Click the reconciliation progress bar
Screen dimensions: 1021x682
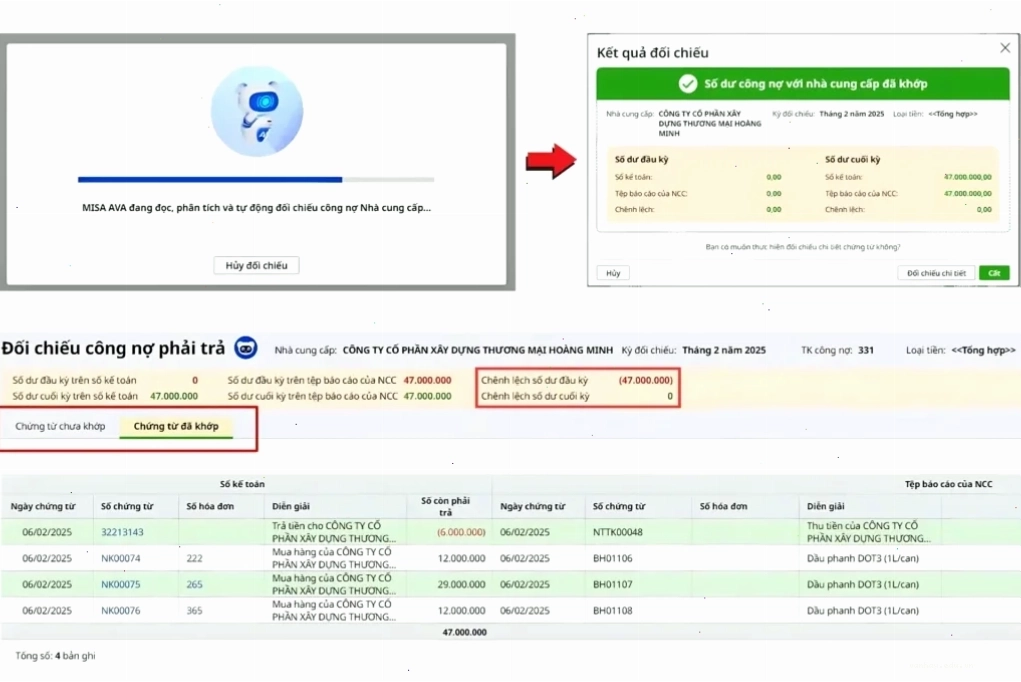pyautogui.click(x=256, y=179)
